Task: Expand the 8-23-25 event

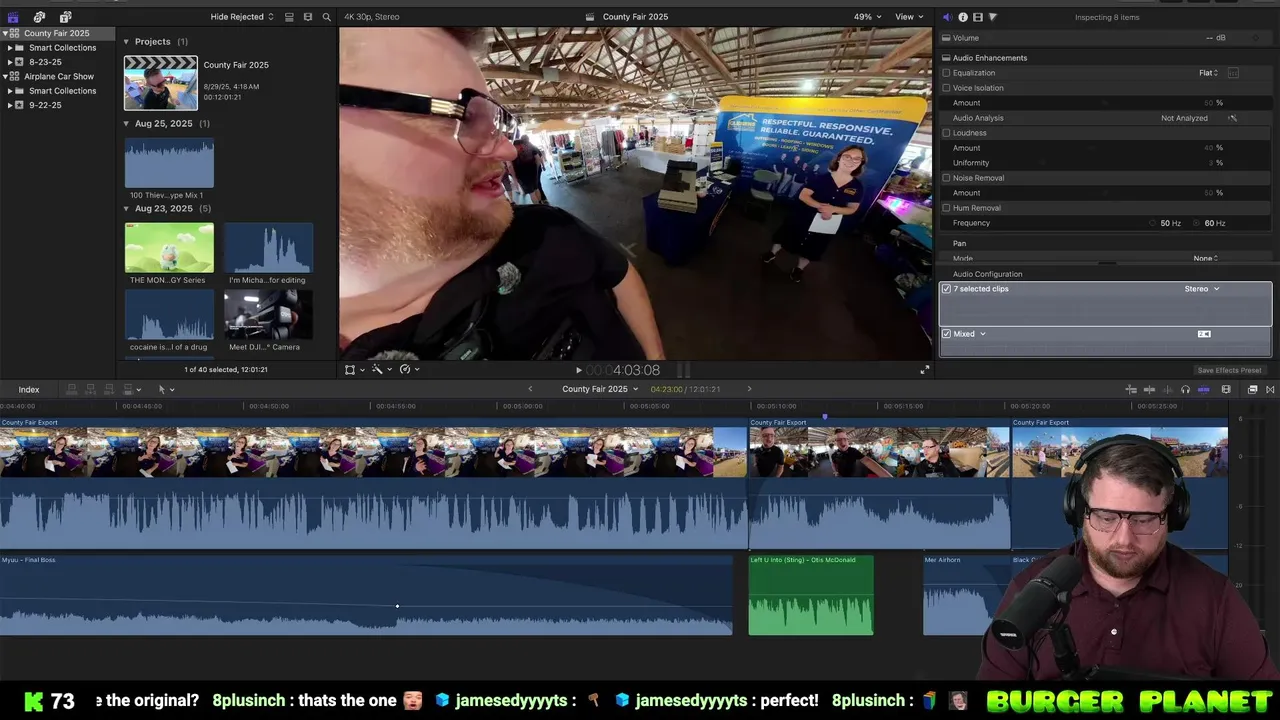Action: click(x=9, y=62)
